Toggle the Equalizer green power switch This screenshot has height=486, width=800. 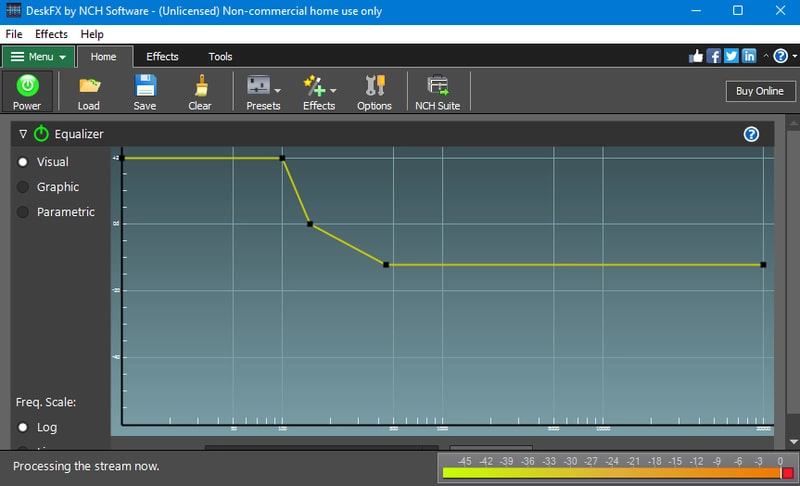(41, 134)
